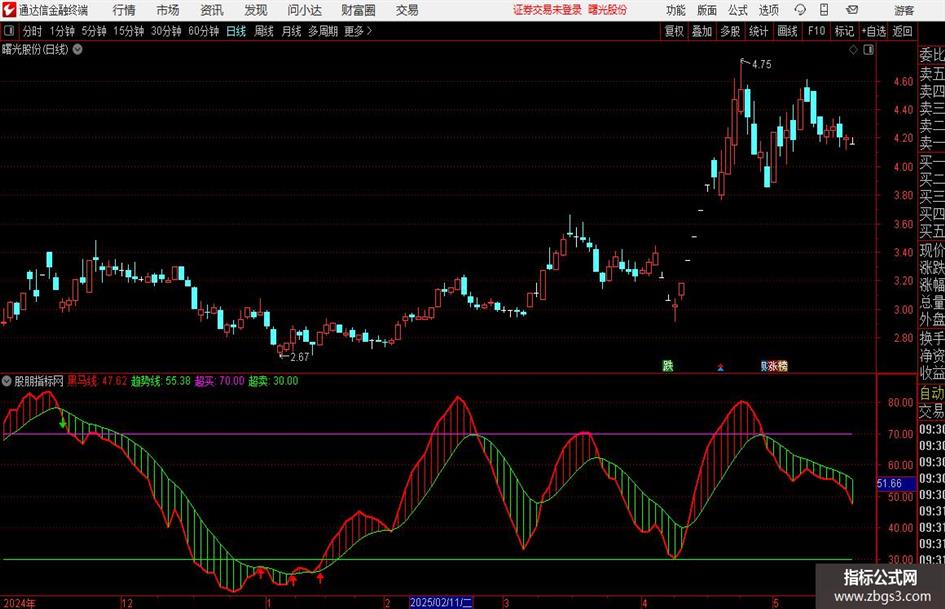Switch to 分时 chart tab
Viewport: 945px width, 609px height.
32,31
